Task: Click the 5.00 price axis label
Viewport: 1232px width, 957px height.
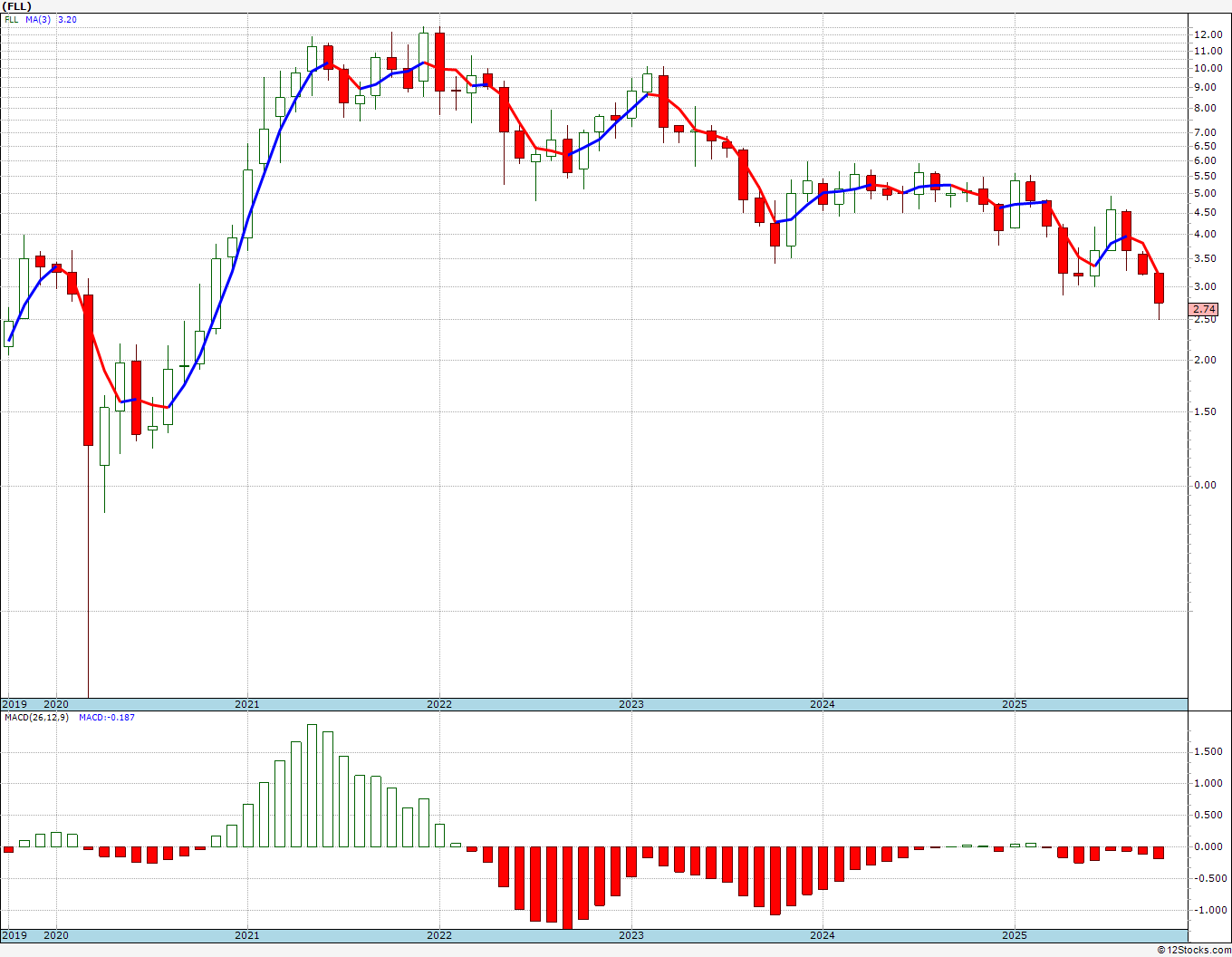Action: click(1206, 194)
